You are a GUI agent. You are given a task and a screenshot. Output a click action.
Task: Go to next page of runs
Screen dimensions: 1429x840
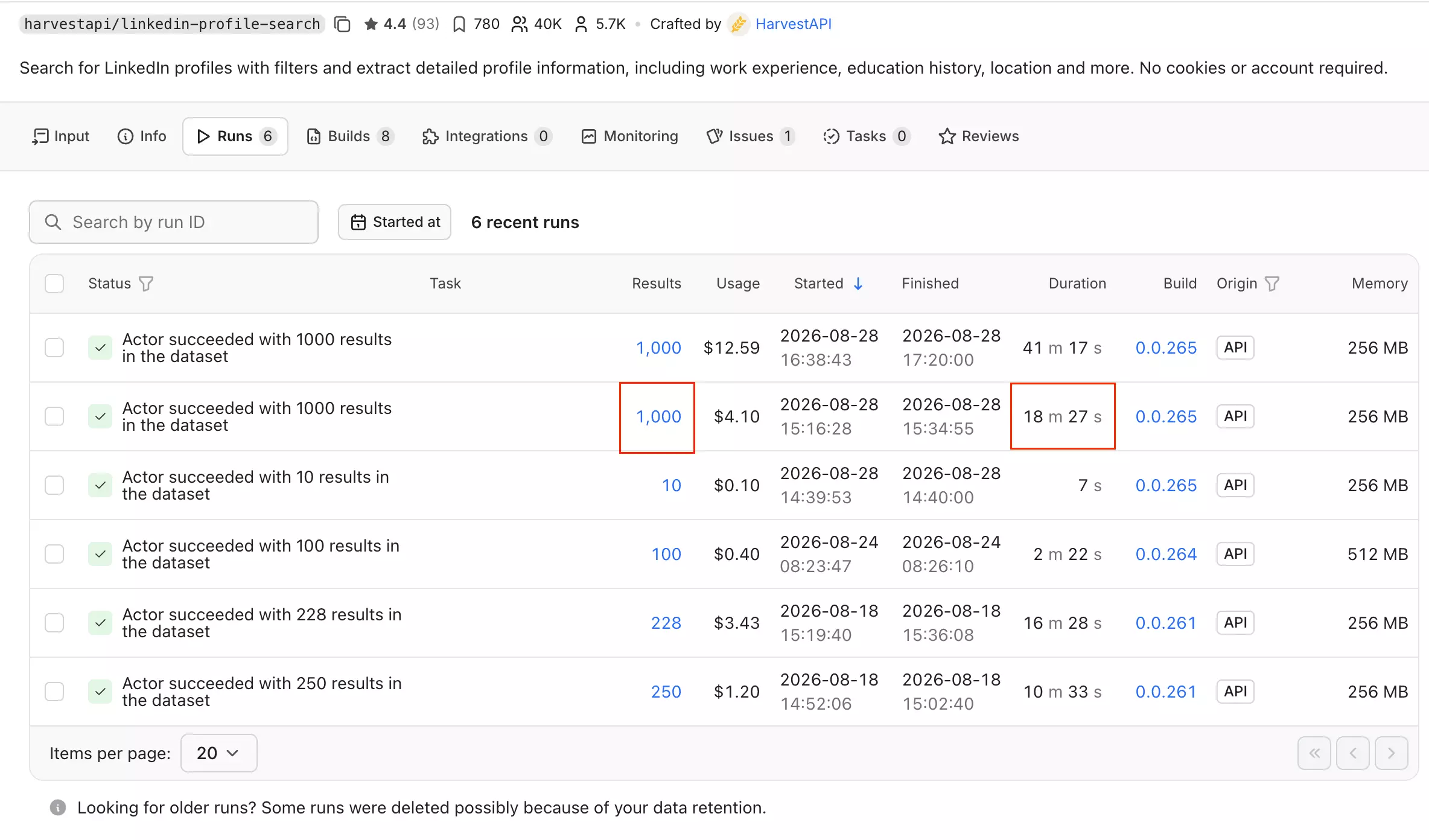coord(1392,753)
